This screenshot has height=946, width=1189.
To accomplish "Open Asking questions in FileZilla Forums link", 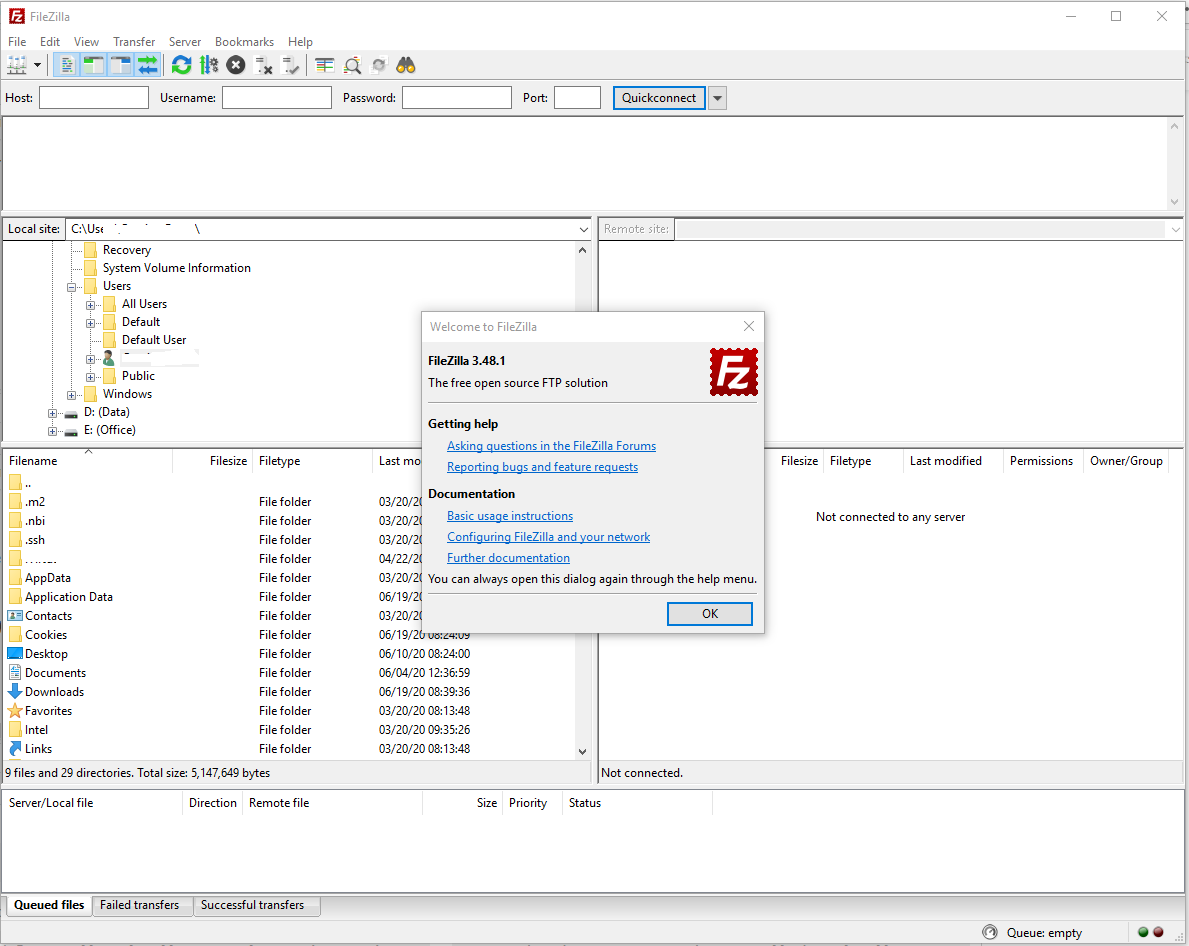I will pyautogui.click(x=551, y=446).
